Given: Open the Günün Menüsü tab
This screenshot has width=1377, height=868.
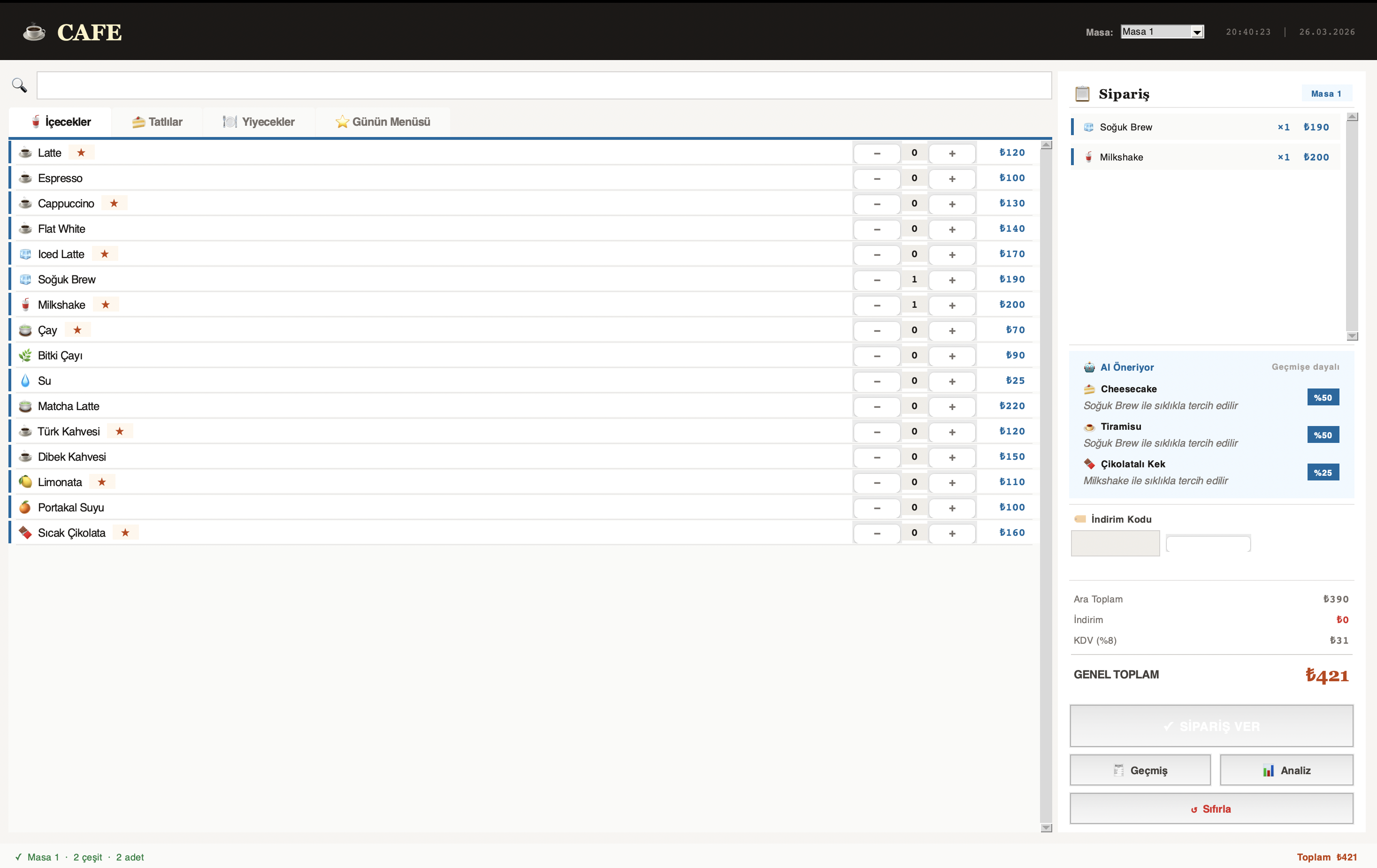Looking at the screenshot, I should pyautogui.click(x=382, y=122).
